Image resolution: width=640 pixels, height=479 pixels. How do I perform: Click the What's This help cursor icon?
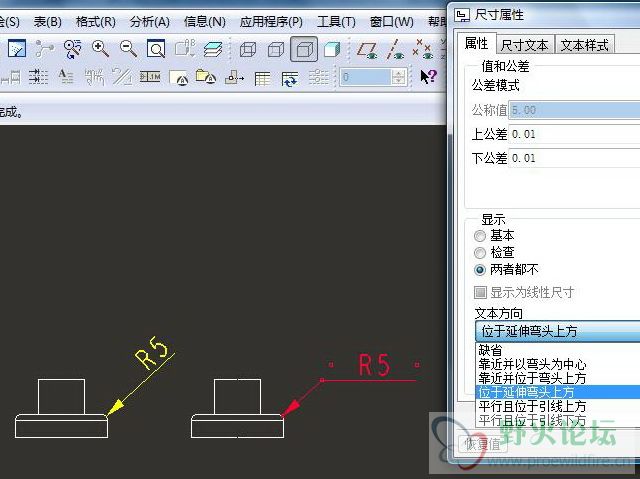[429, 77]
